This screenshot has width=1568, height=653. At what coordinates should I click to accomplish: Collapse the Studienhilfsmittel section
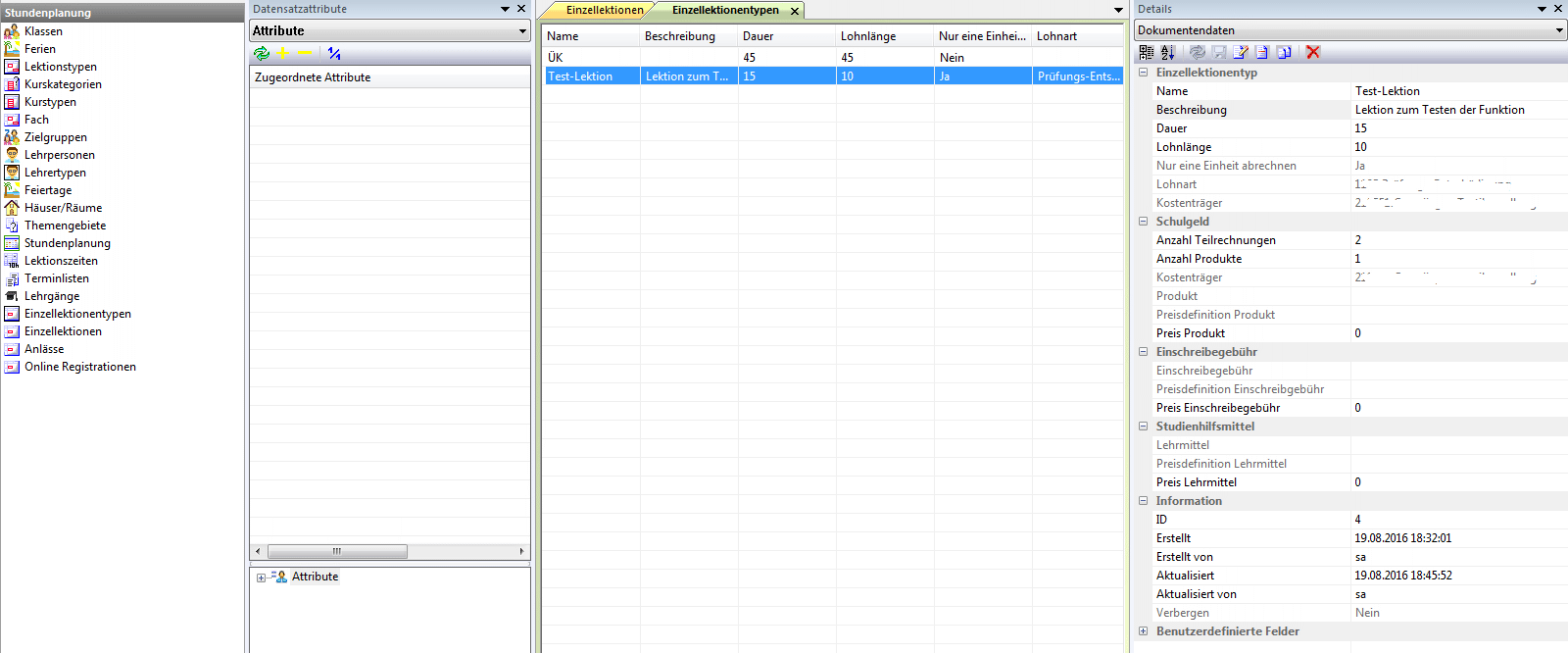1143,427
